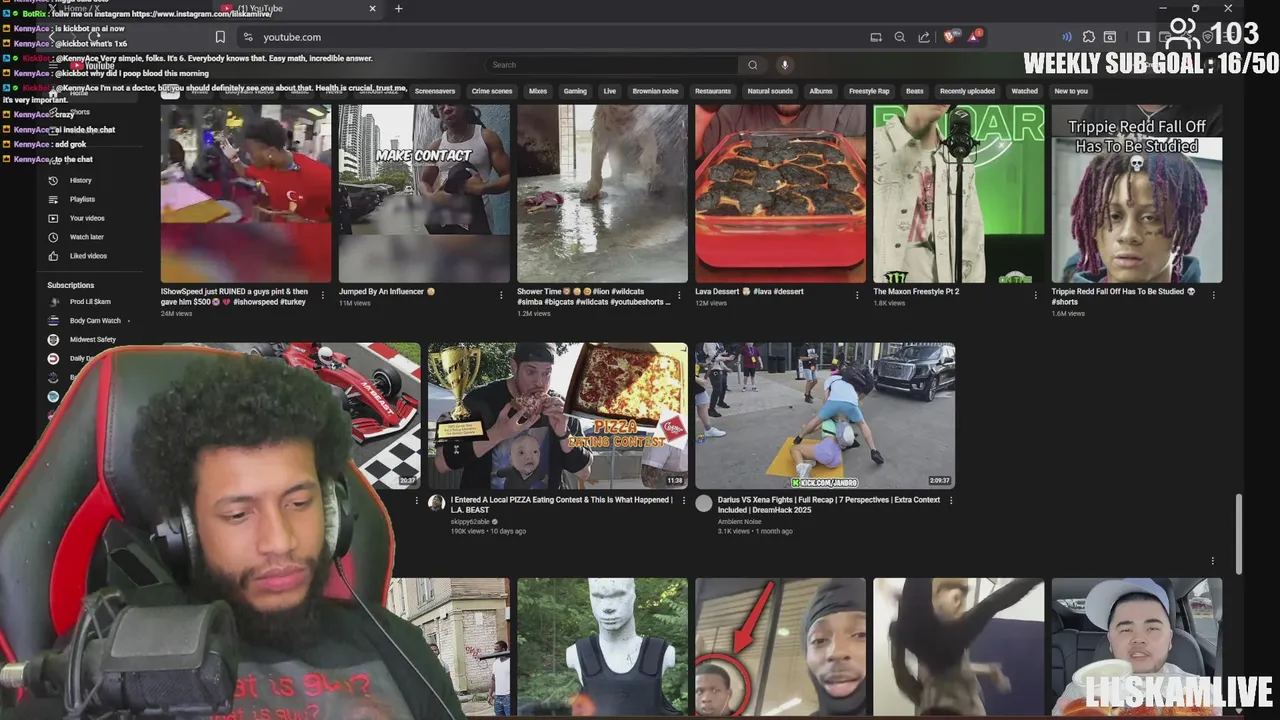Screen dimensions: 1280x720
Task: Open Ambient Noise channel link
Action: [x=739, y=521]
